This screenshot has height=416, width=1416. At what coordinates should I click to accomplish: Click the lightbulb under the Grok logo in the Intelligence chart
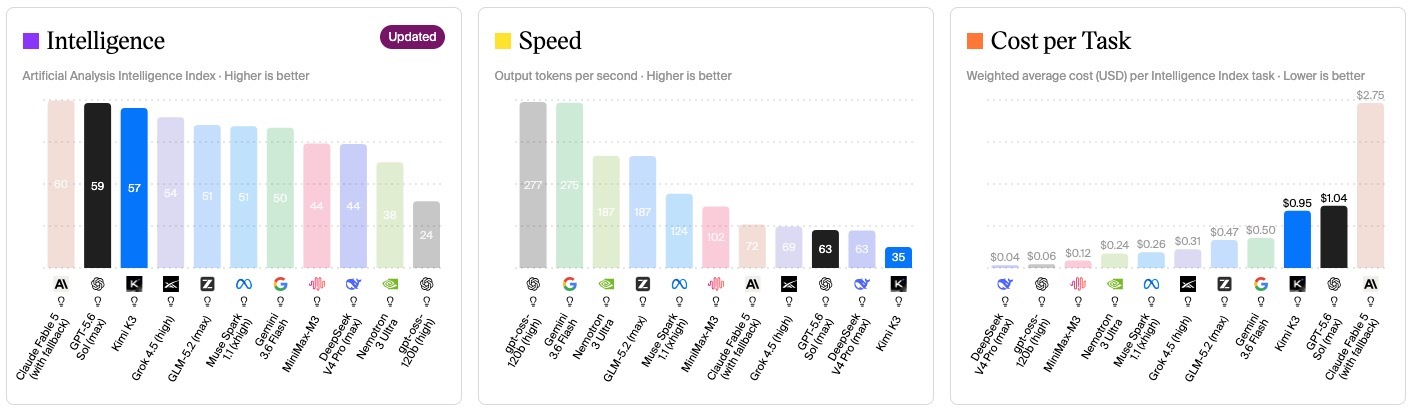(x=171, y=300)
